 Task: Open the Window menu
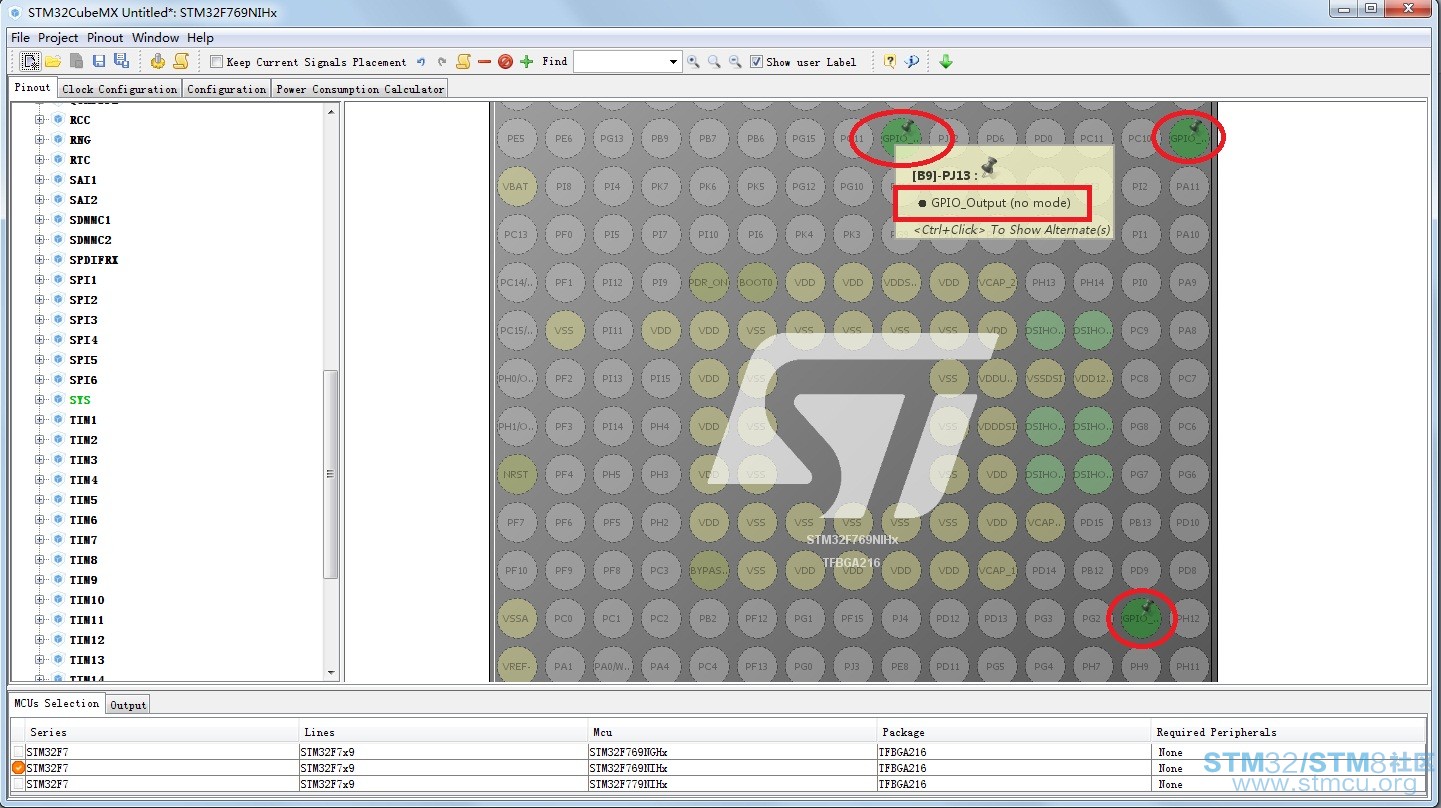[x=156, y=38]
